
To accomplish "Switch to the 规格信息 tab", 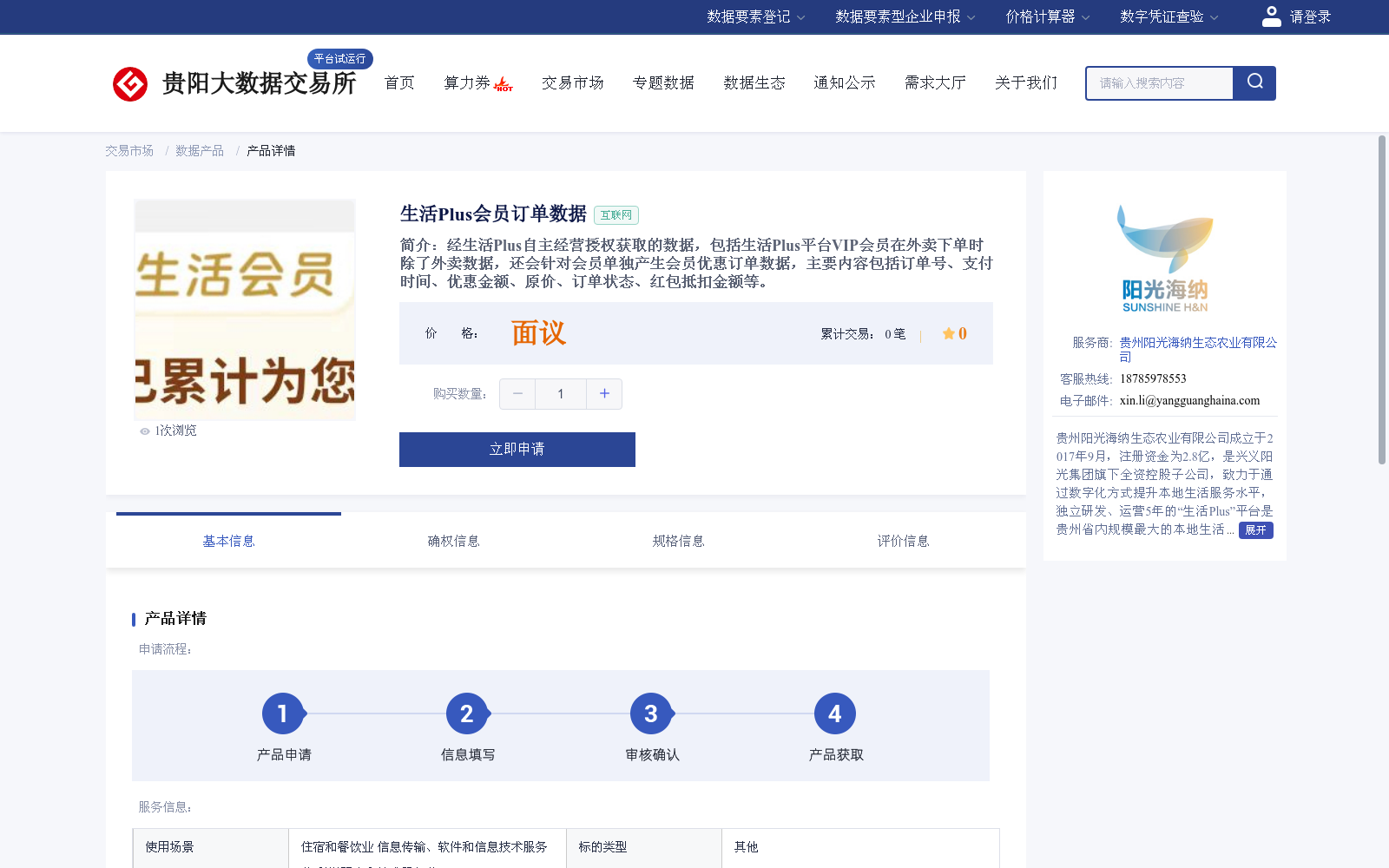I will pos(678,541).
